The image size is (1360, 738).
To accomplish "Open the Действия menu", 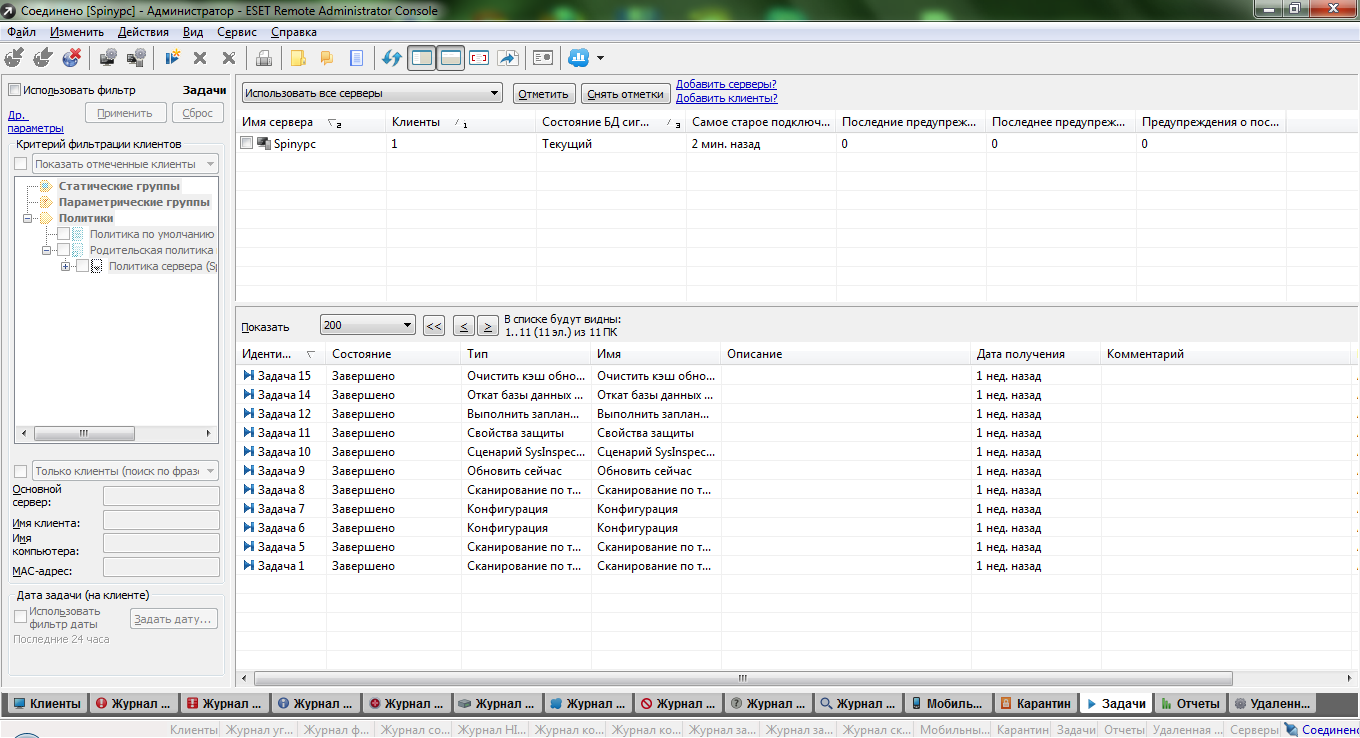I will coord(143,32).
